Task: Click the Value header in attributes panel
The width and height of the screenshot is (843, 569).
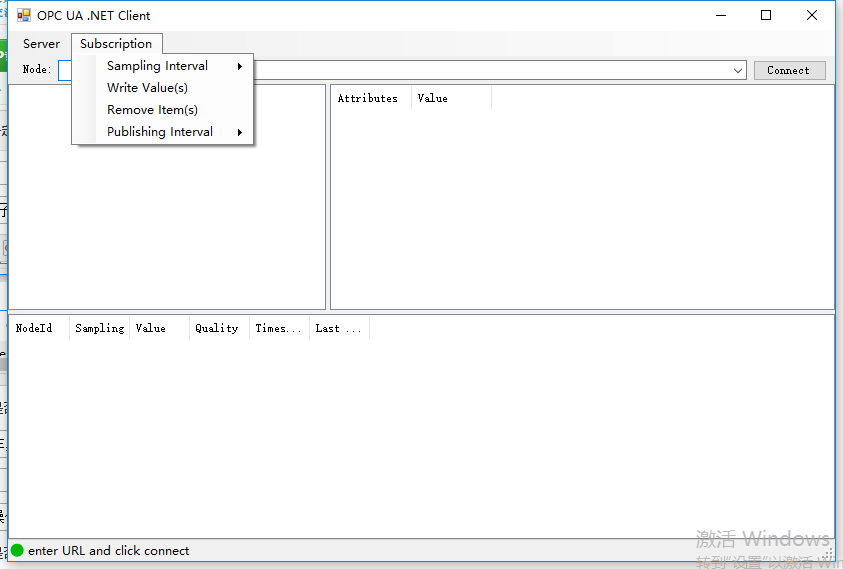Action: coord(452,98)
